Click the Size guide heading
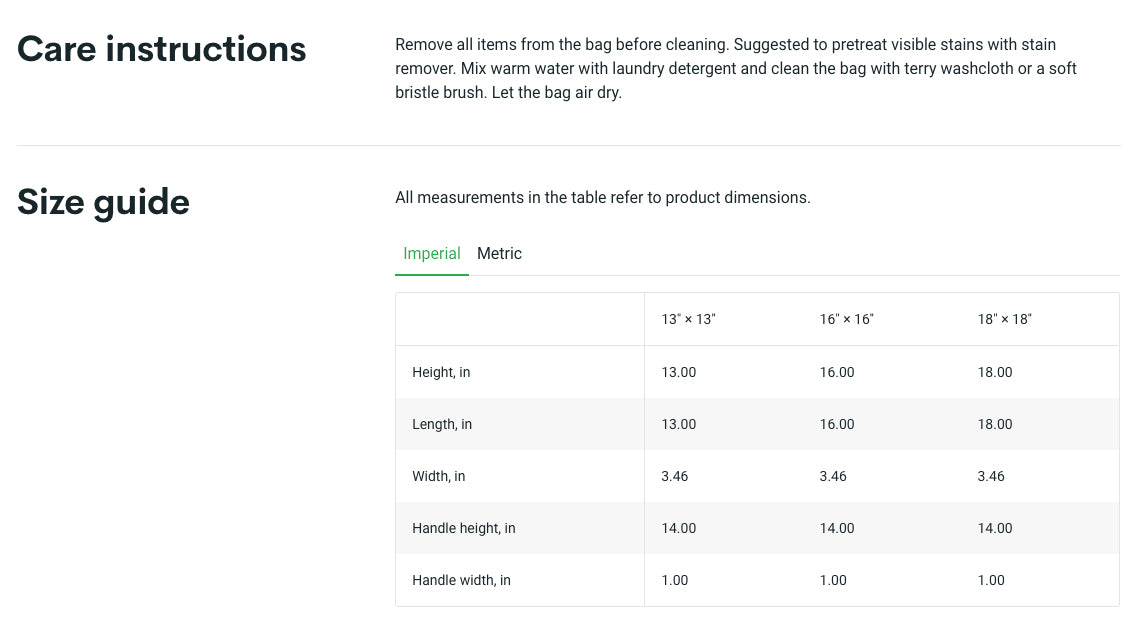Viewport: 1138px width, 641px height. coord(103,202)
